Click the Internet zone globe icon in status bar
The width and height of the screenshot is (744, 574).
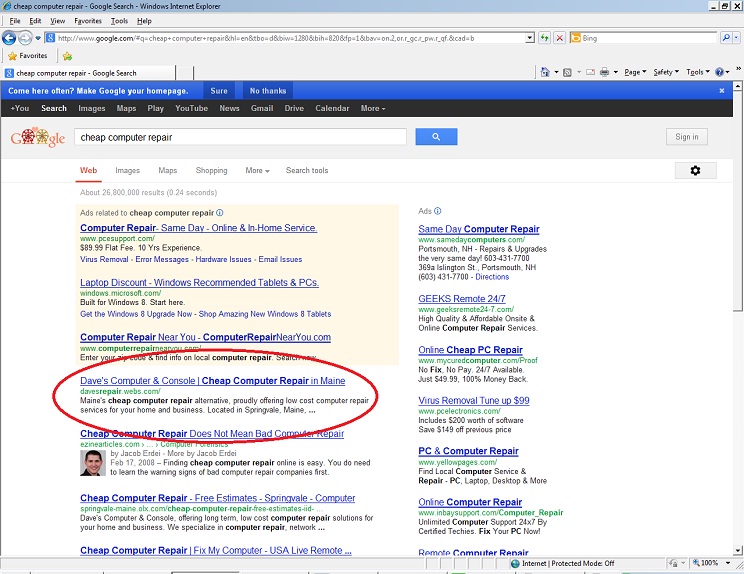tap(515, 564)
